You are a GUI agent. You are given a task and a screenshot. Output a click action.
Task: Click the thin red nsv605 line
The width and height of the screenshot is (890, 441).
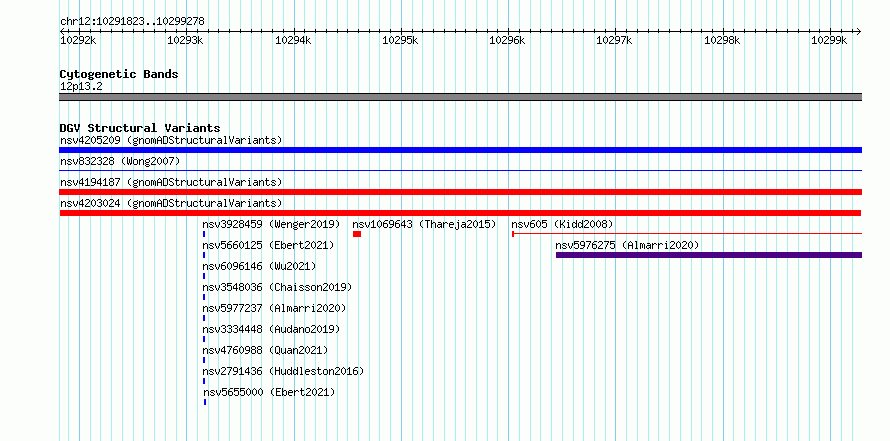pyautogui.click(x=687, y=233)
